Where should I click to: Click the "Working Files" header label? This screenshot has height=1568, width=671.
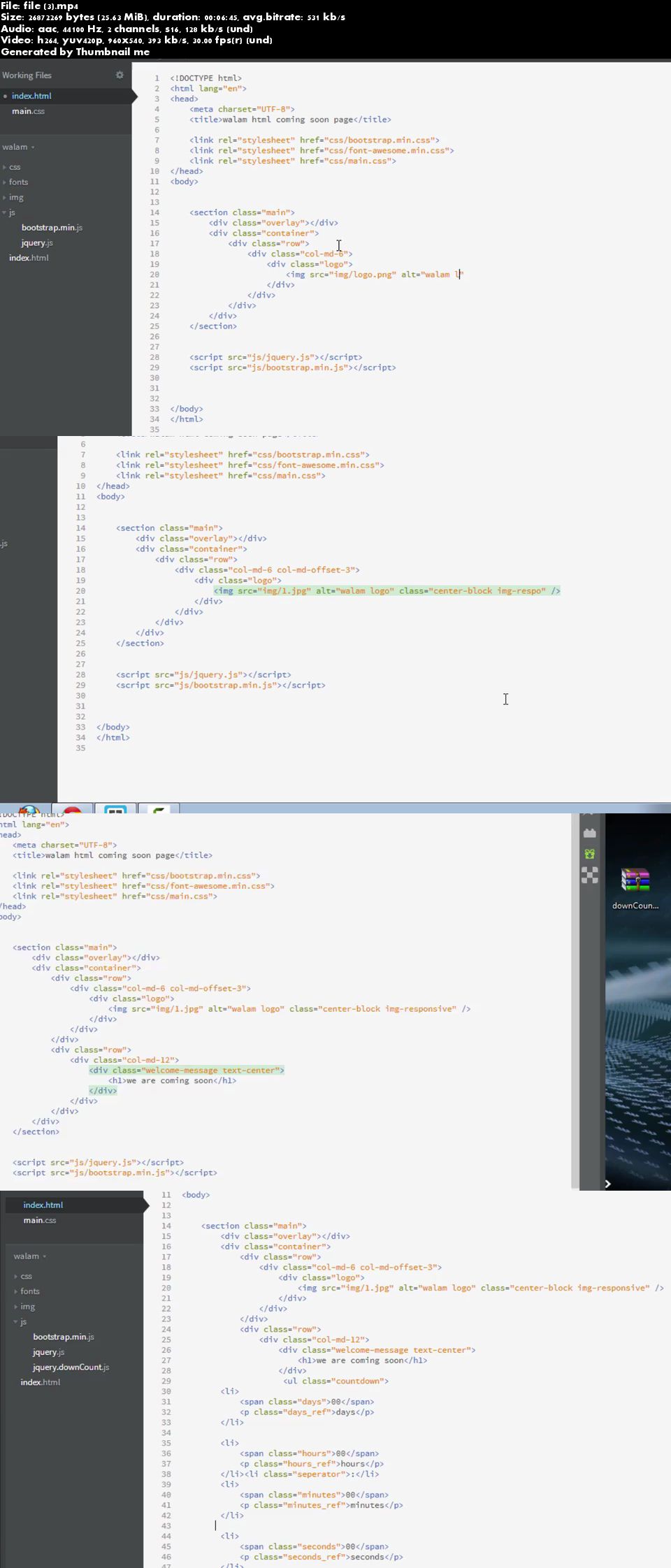tap(27, 75)
